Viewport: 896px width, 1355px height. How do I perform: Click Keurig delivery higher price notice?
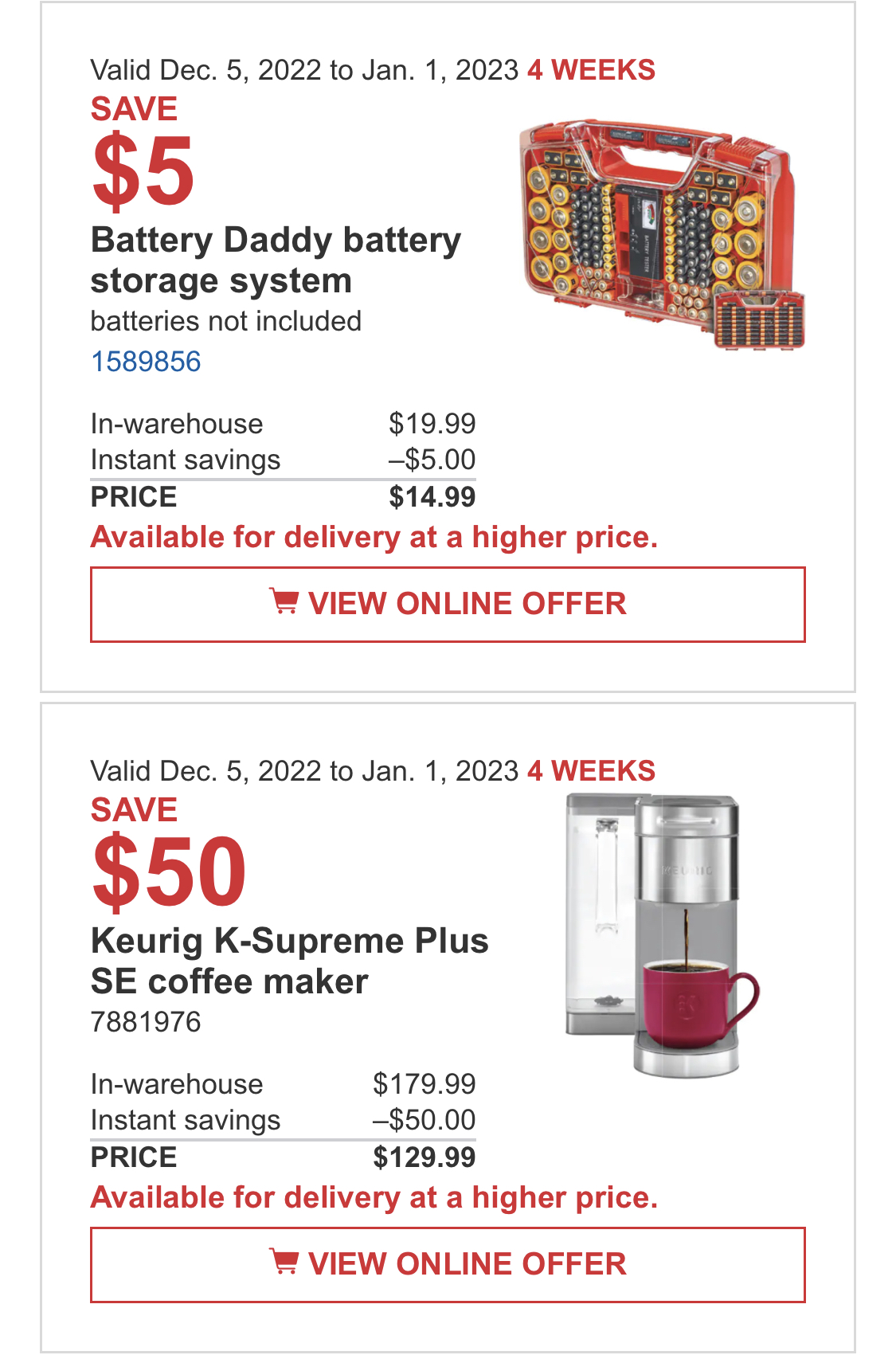tap(374, 1198)
